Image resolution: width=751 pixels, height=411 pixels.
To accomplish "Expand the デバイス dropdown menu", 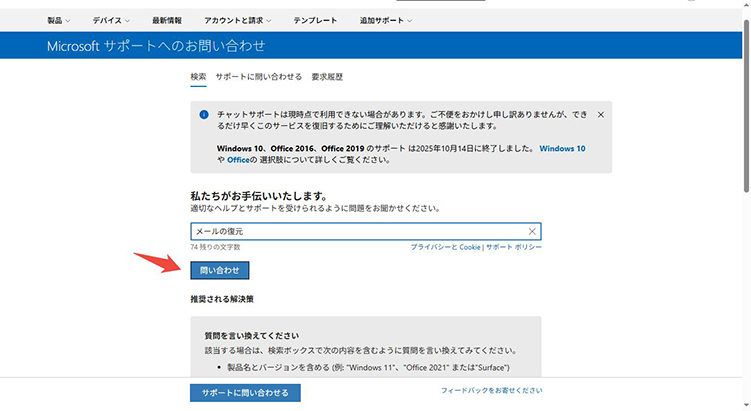I will pos(111,21).
